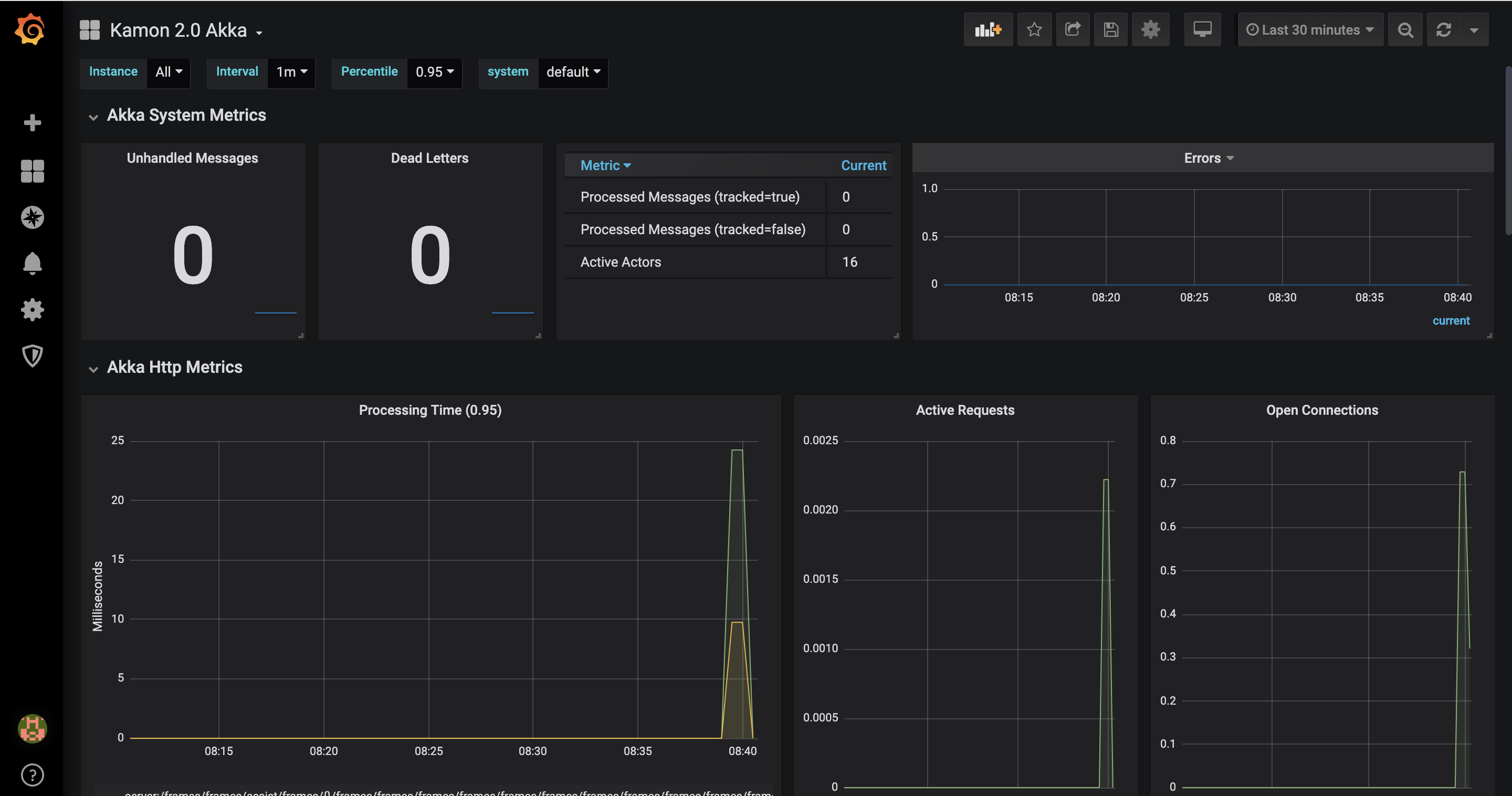The height and width of the screenshot is (796, 1512).
Task: Open the Instance All dropdown
Action: (169, 72)
